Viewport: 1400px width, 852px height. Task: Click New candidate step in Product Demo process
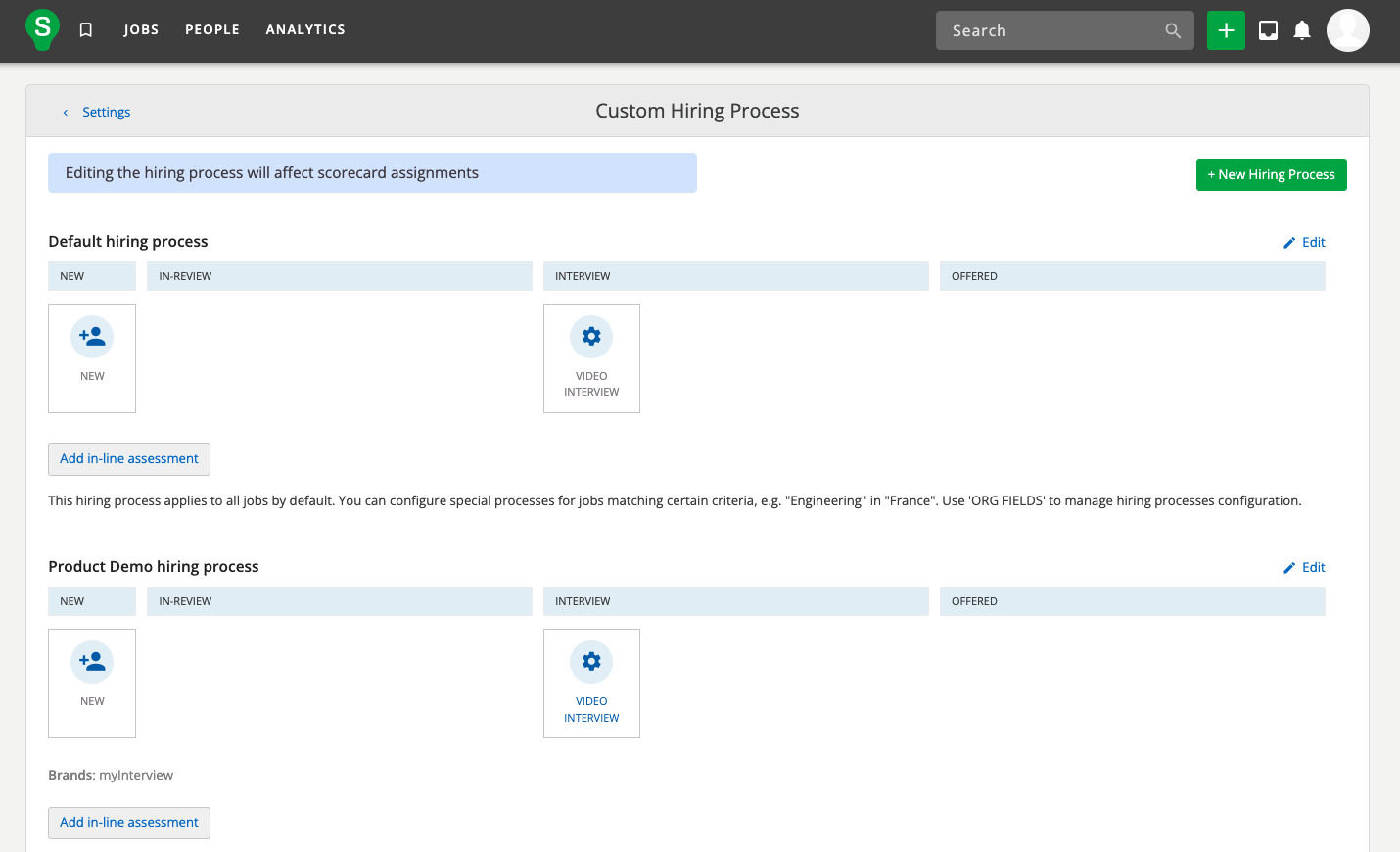tap(92, 683)
